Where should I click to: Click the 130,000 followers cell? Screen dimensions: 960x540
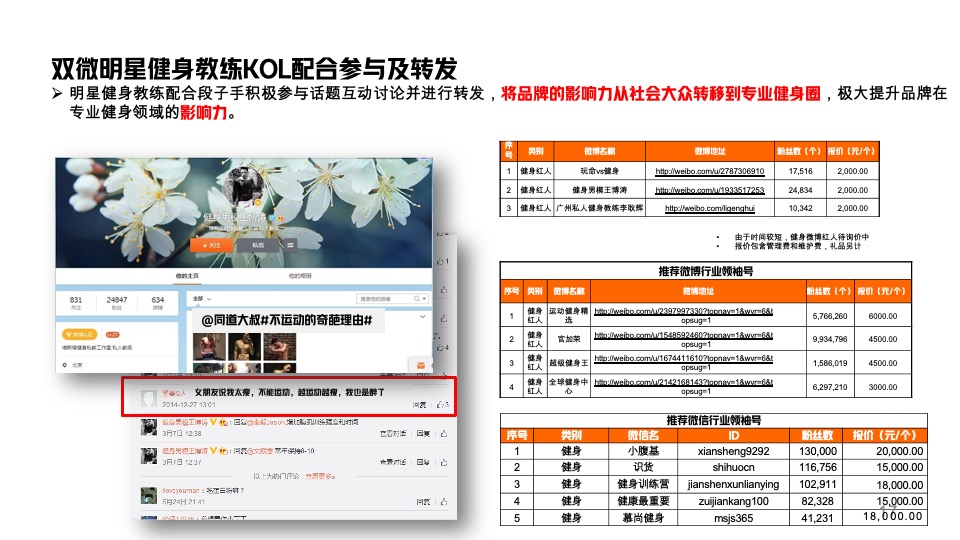(817, 451)
